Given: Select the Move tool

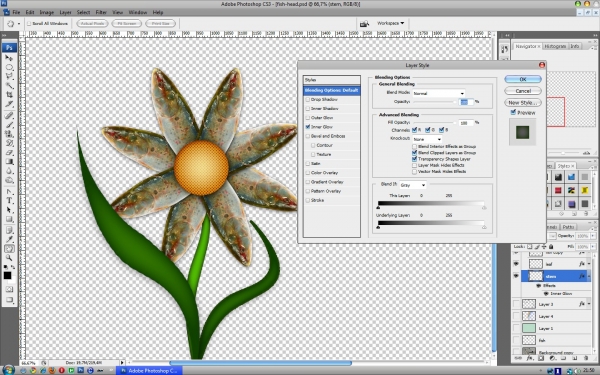Looking at the screenshot, I should (9, 58).
